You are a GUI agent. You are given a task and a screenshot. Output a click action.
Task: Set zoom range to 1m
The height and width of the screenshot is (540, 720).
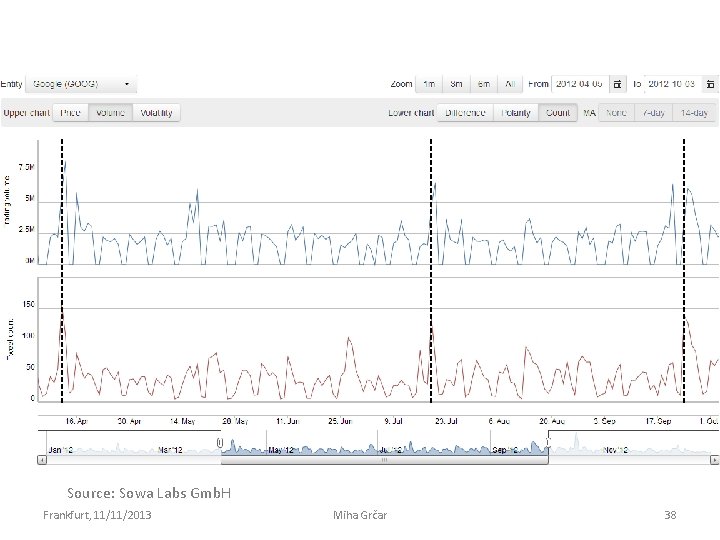[x=429, y=84]
